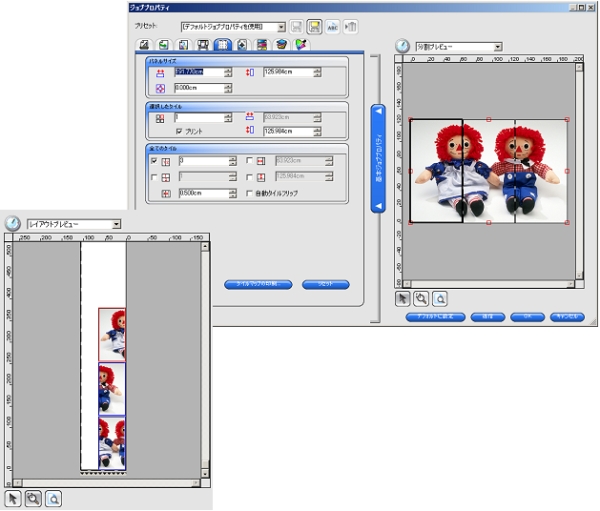Click the selected tile number stepper arrows
This screenshot has height=511, width=600.
pyautogui.click(x=228, y=118)
